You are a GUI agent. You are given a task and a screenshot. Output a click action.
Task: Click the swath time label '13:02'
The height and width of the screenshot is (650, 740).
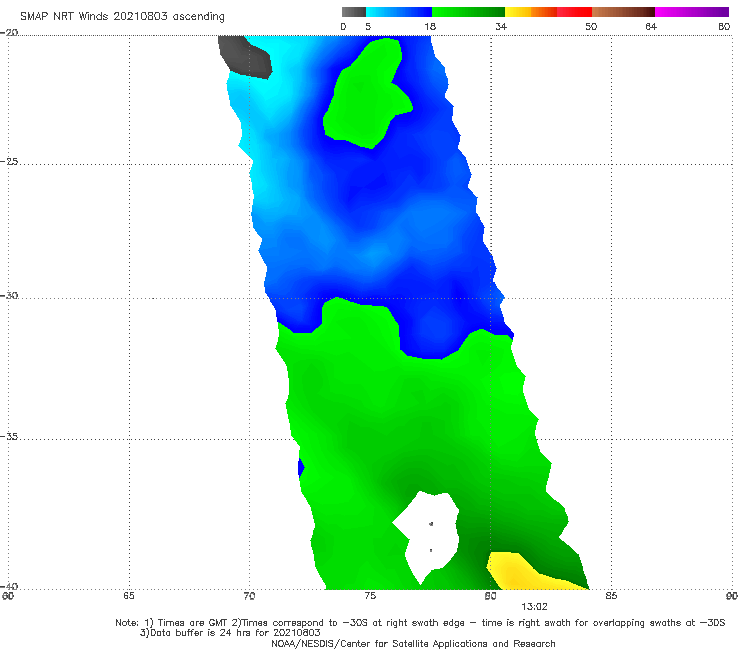pos(534,607)
